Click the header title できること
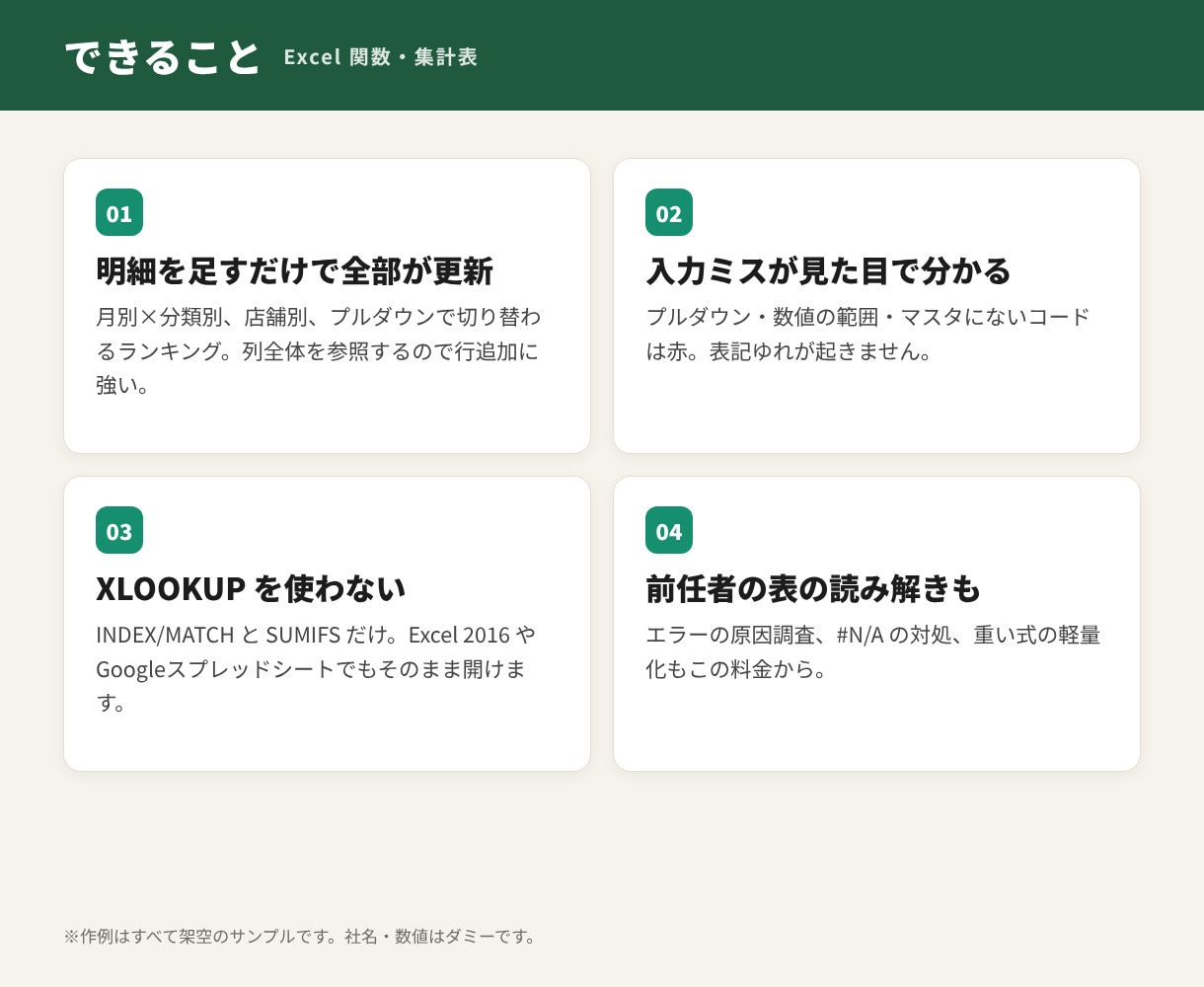This screenshot has width=1204, height=987. point(163,56)
